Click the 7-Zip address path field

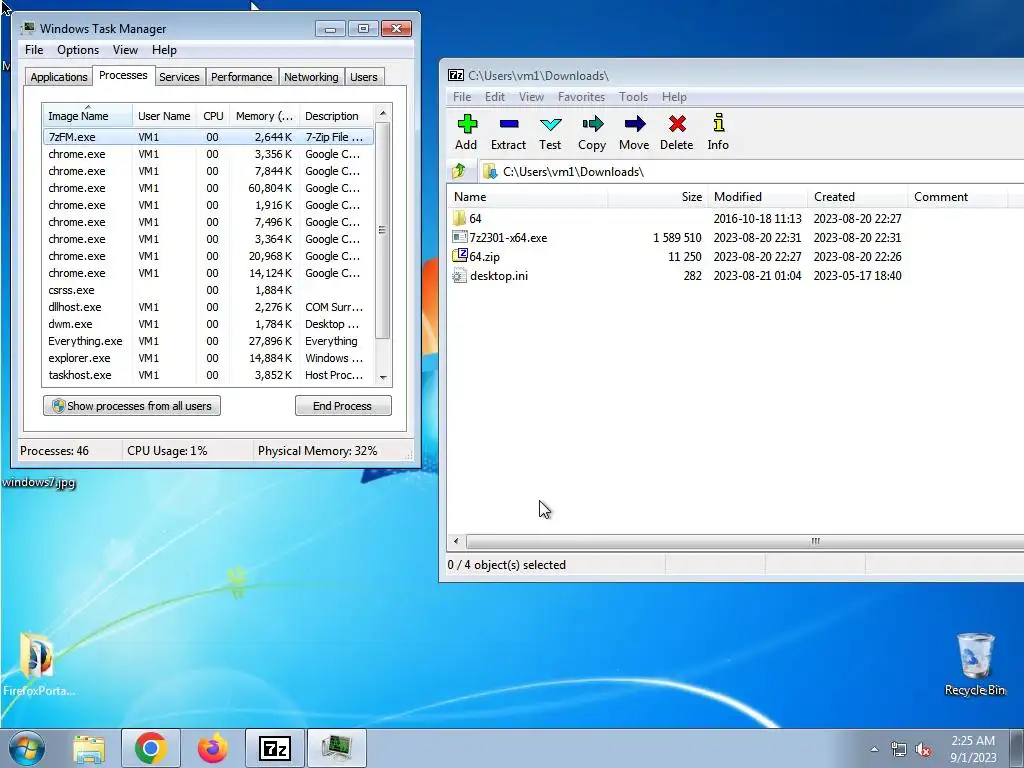[x=751, y=171]
